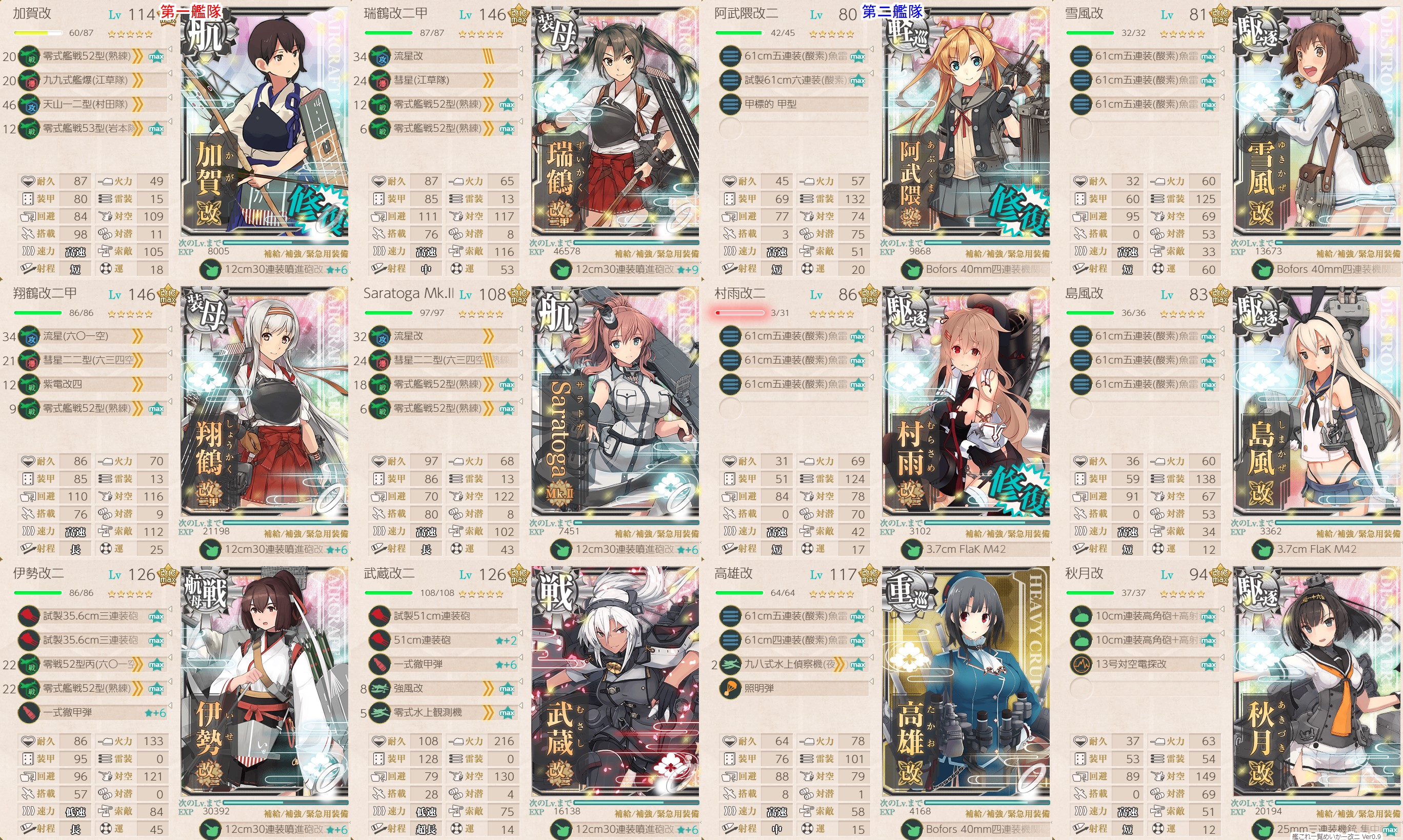Click the searchlight 照明弾 icon on 高雄改
Image resolution: width=1403 pixels, height=840 pixels.
pyautogui.click(x=730, y=688)
